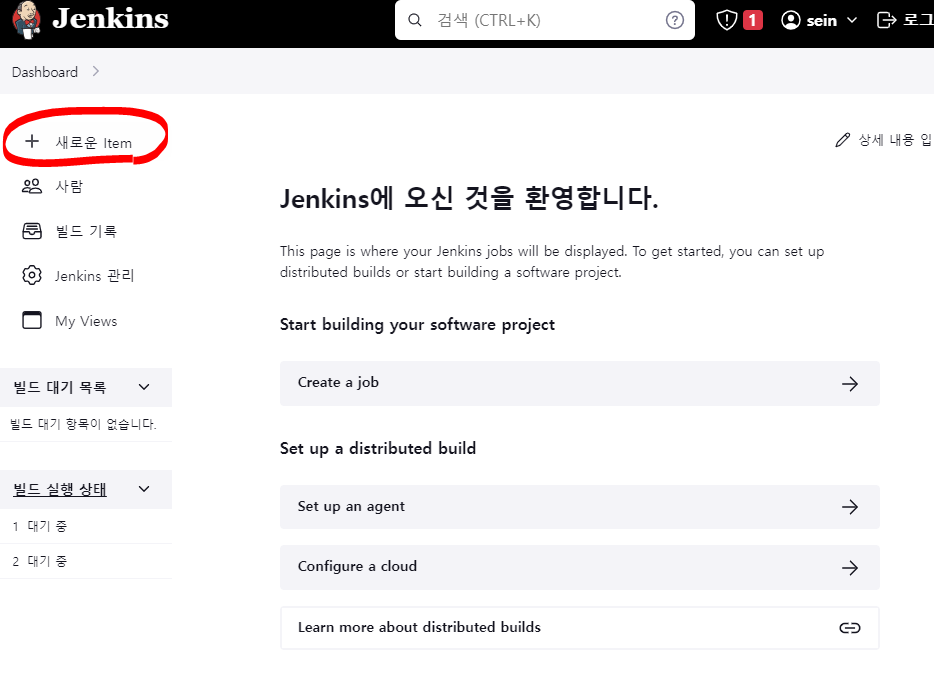This screenshot has height=674, width=934.
Task: Expand the dropdown arrow next to sein
Action: [852, 20]
